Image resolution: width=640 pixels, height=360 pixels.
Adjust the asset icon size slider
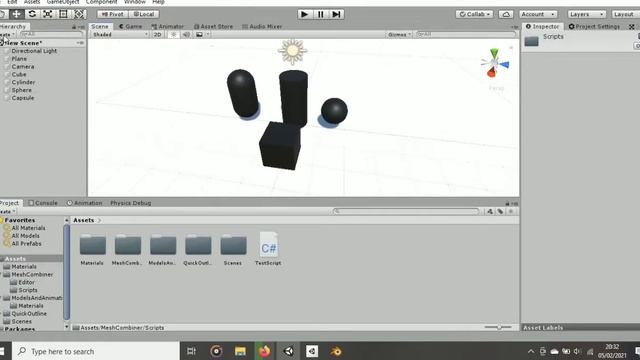click(498, 327)
